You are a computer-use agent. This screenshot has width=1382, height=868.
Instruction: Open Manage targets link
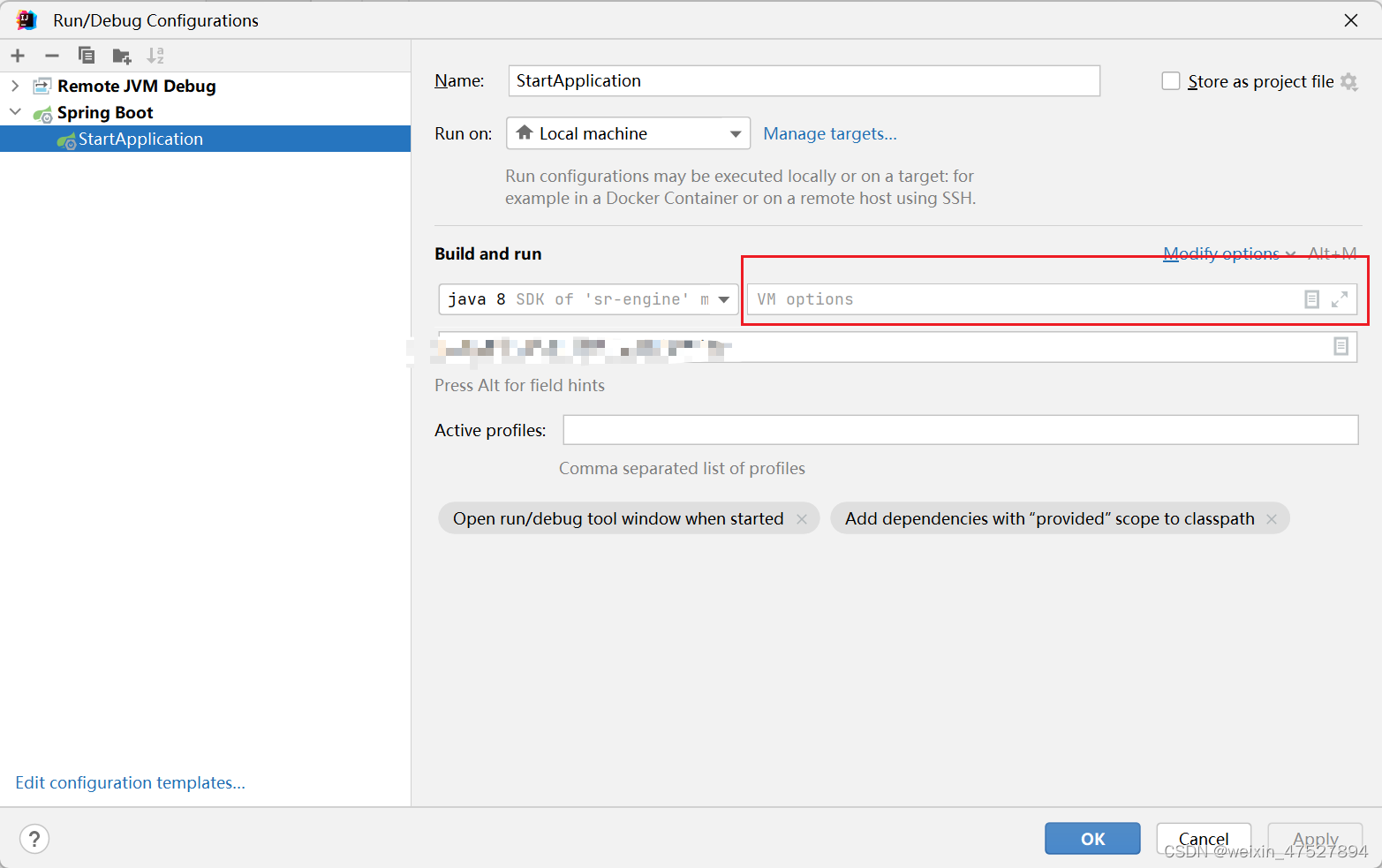pos(830,133)
